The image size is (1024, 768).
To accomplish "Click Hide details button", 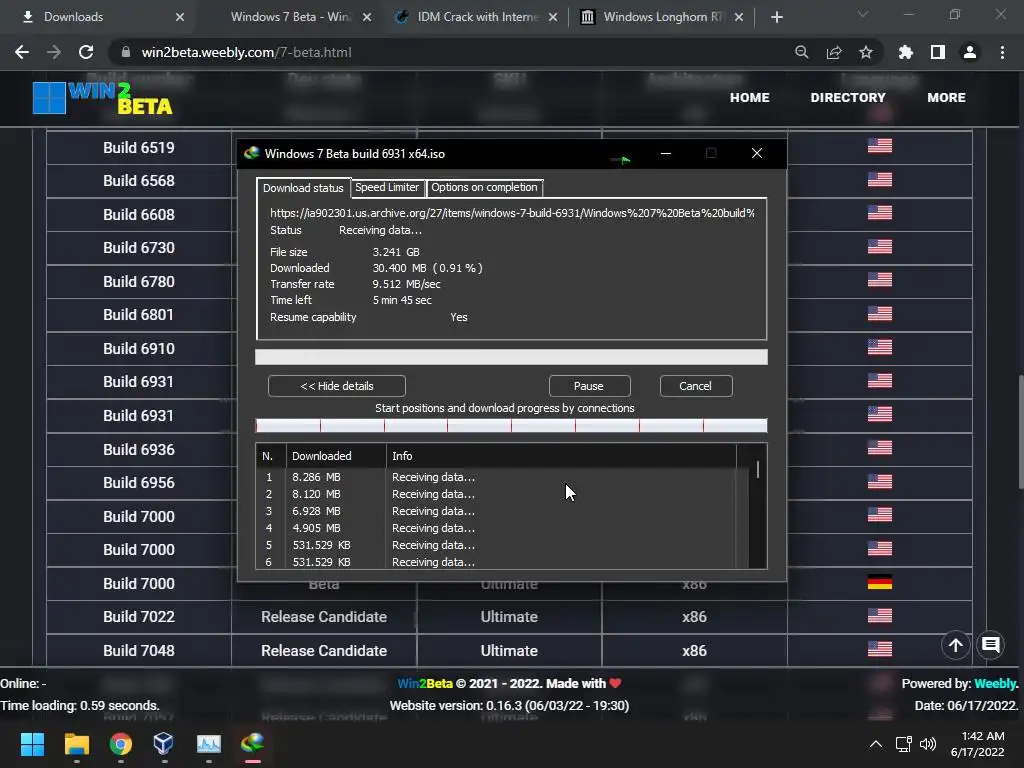I will (x=337, y=386).
